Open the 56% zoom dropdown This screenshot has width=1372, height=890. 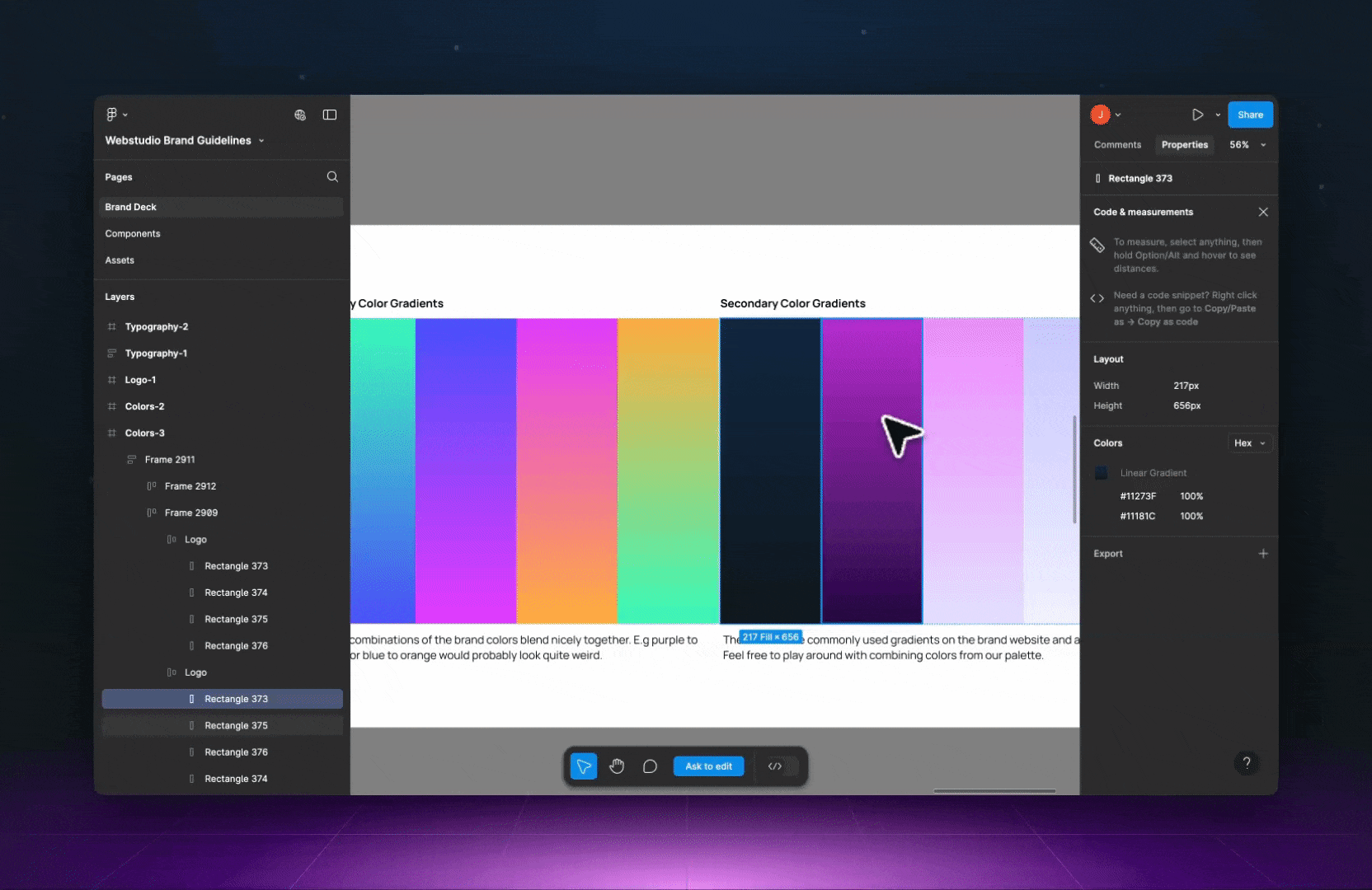(1247, 144)
